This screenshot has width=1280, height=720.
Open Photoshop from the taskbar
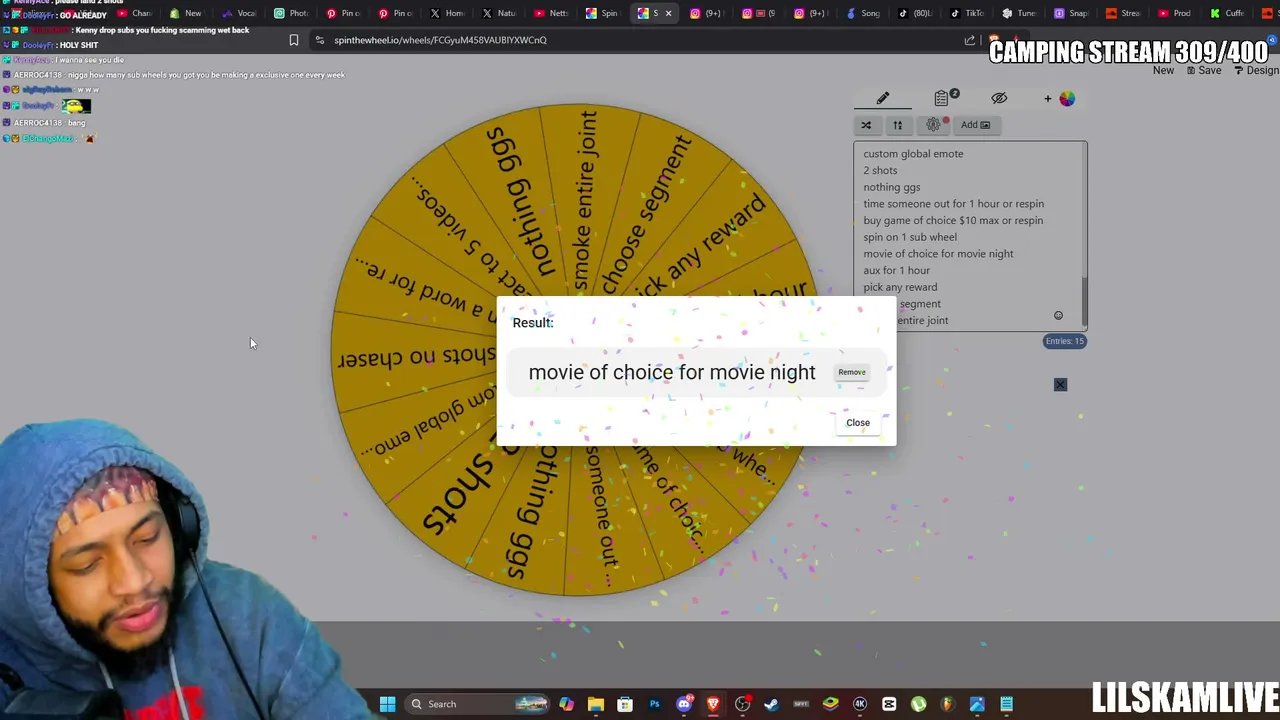pos(654,704)
